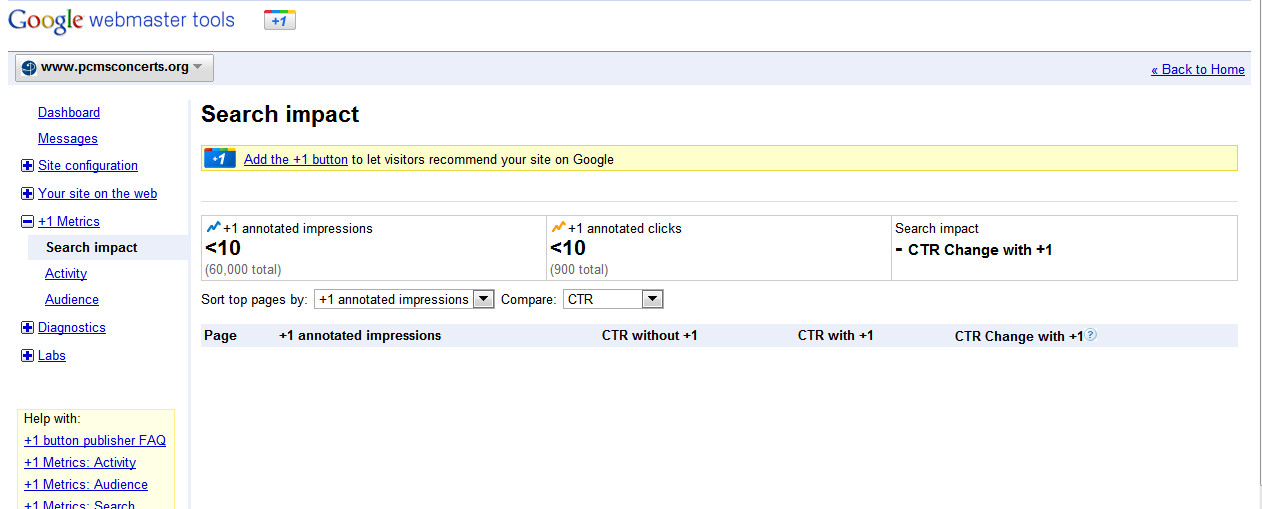
Task: Click the help icon next to CTR Change with +1
Action: (1091, 335)
